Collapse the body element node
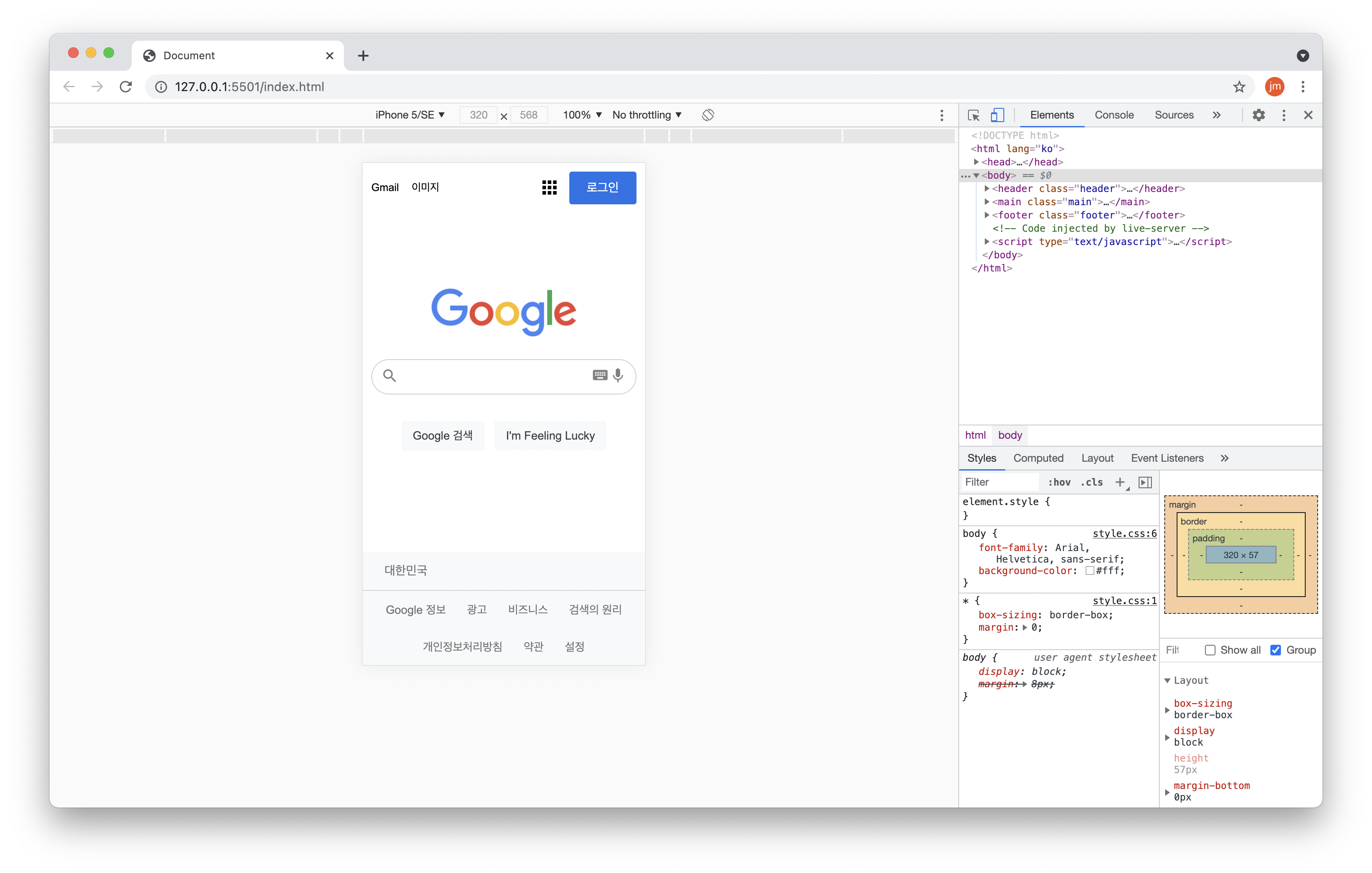This screenshot has width=1372, height=873. (x=976, y=176)
